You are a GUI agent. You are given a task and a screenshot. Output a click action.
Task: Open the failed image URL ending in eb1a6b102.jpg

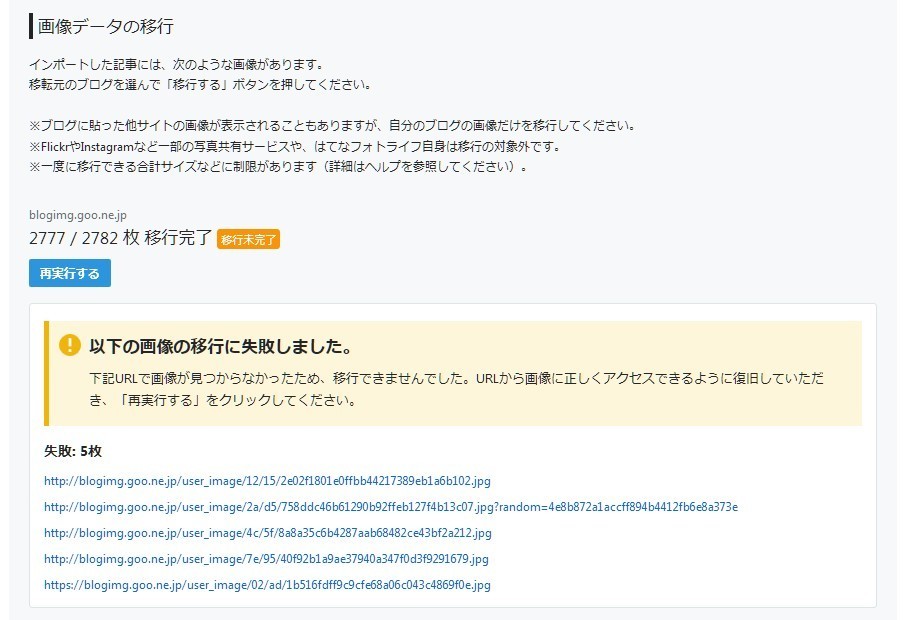[x=267, y=481]
